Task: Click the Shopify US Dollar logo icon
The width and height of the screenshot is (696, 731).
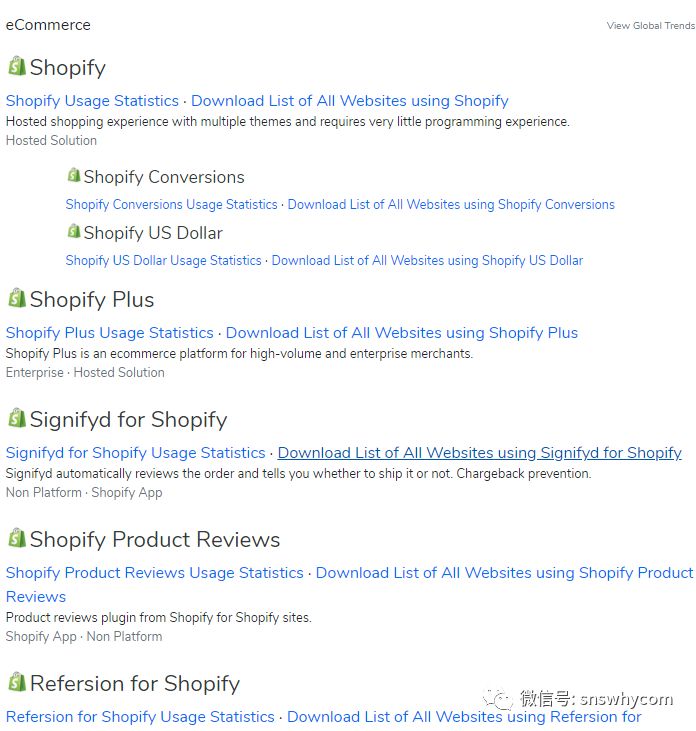Action: point(73,231)
